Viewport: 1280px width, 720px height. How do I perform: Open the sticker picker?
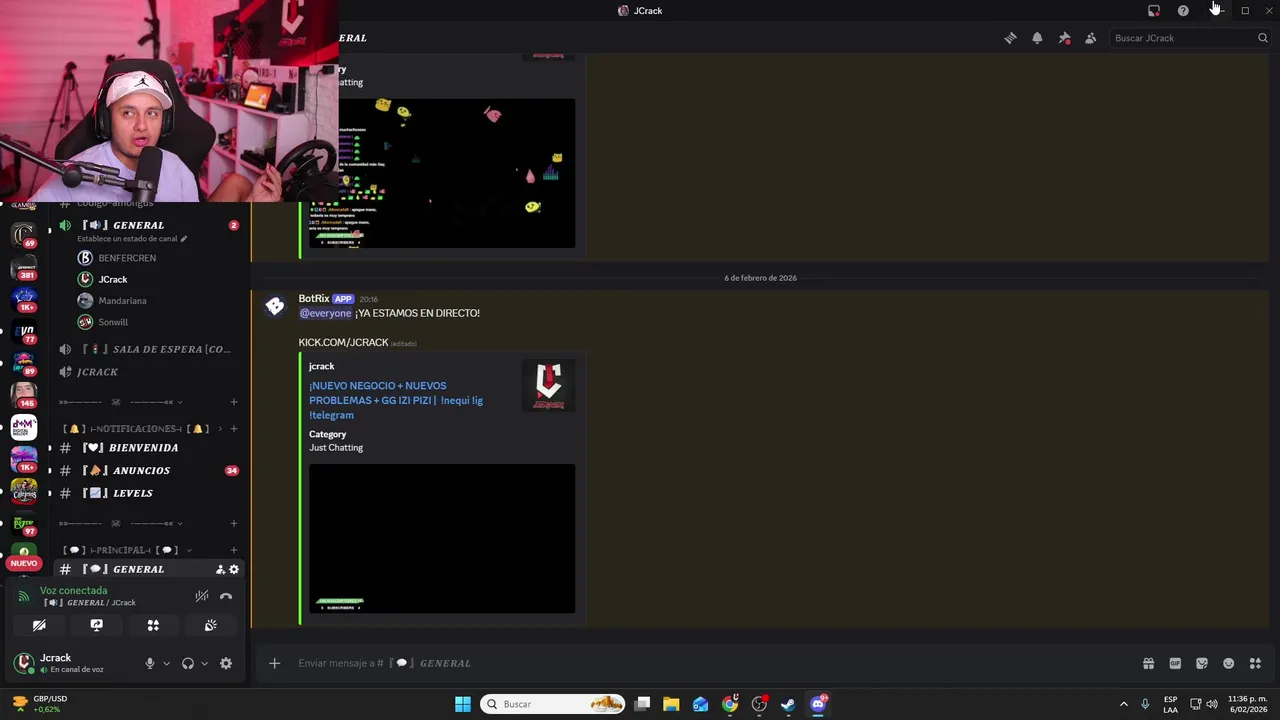1202,663
